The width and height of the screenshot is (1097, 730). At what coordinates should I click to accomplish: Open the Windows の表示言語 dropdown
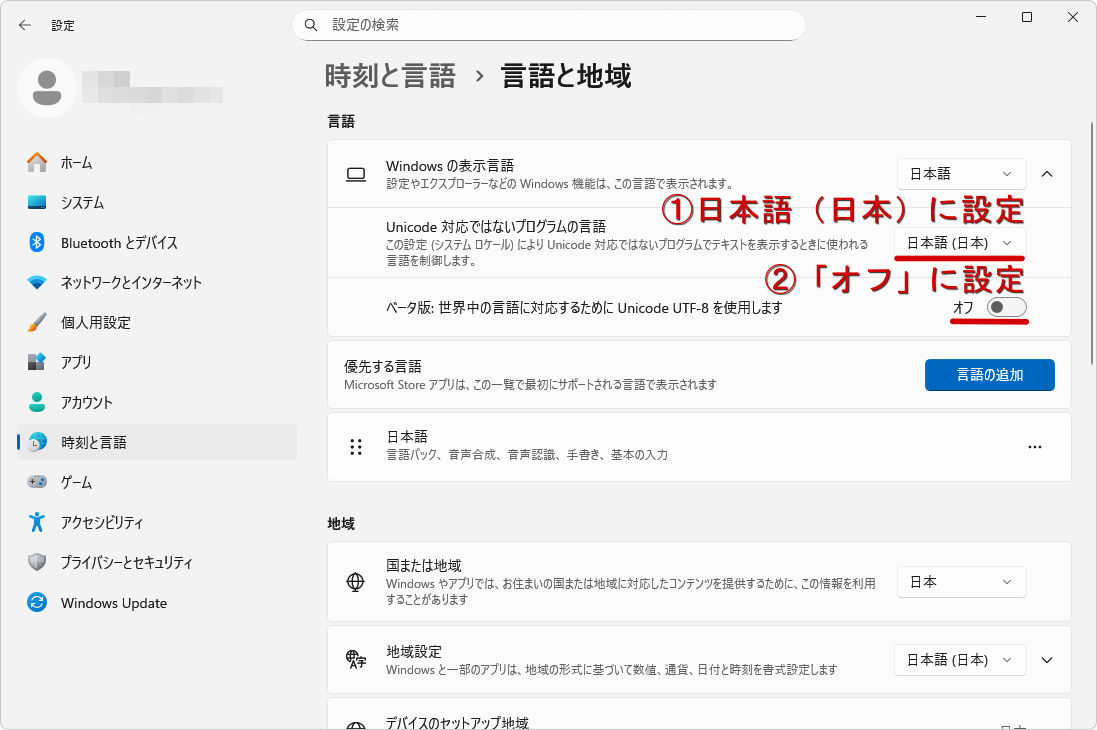960,173
